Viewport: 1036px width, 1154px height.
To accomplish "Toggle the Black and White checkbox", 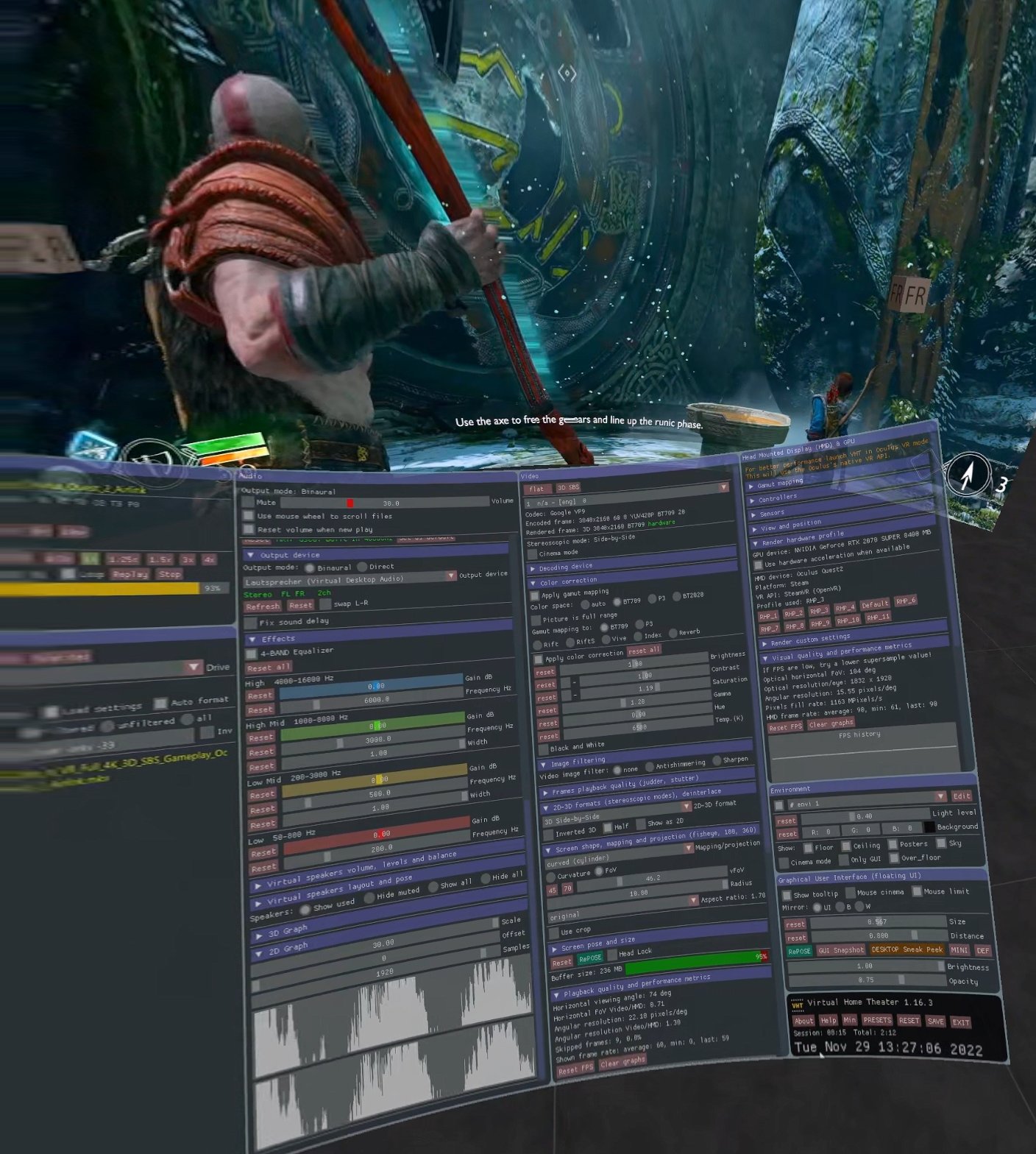I will click(x=543, y=749).
